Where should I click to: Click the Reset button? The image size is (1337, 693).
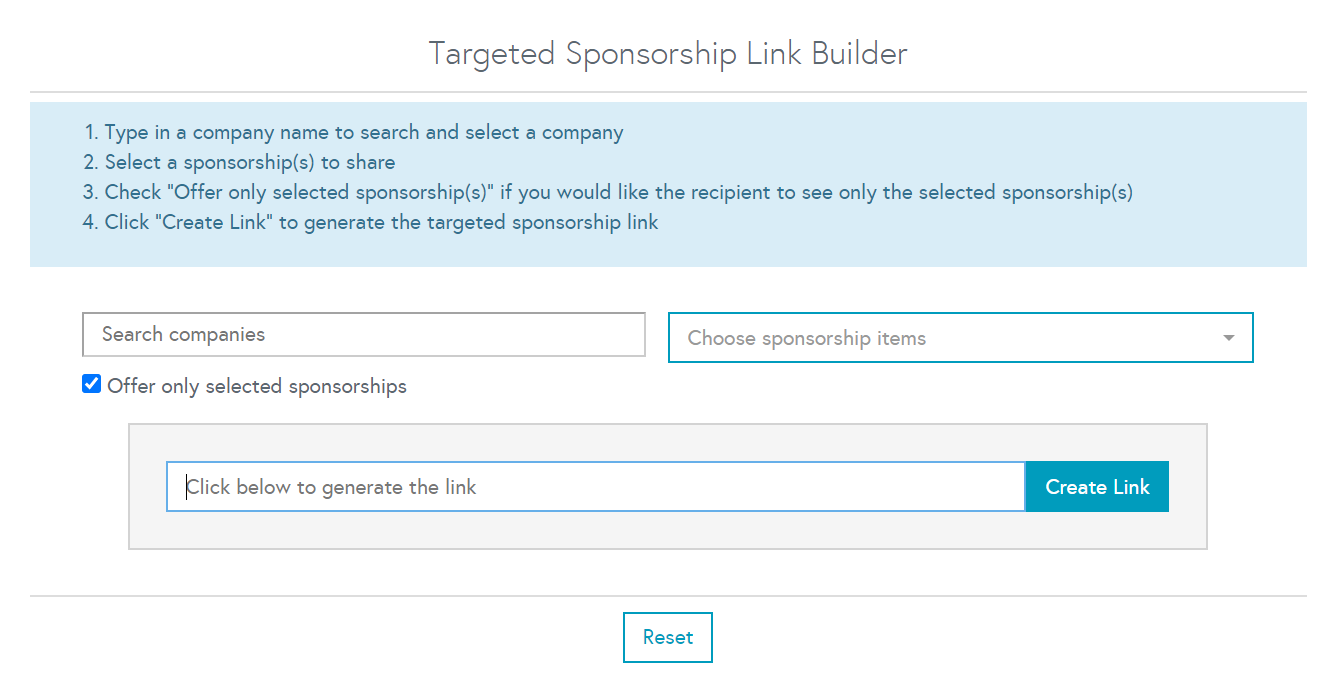point(667,637)
